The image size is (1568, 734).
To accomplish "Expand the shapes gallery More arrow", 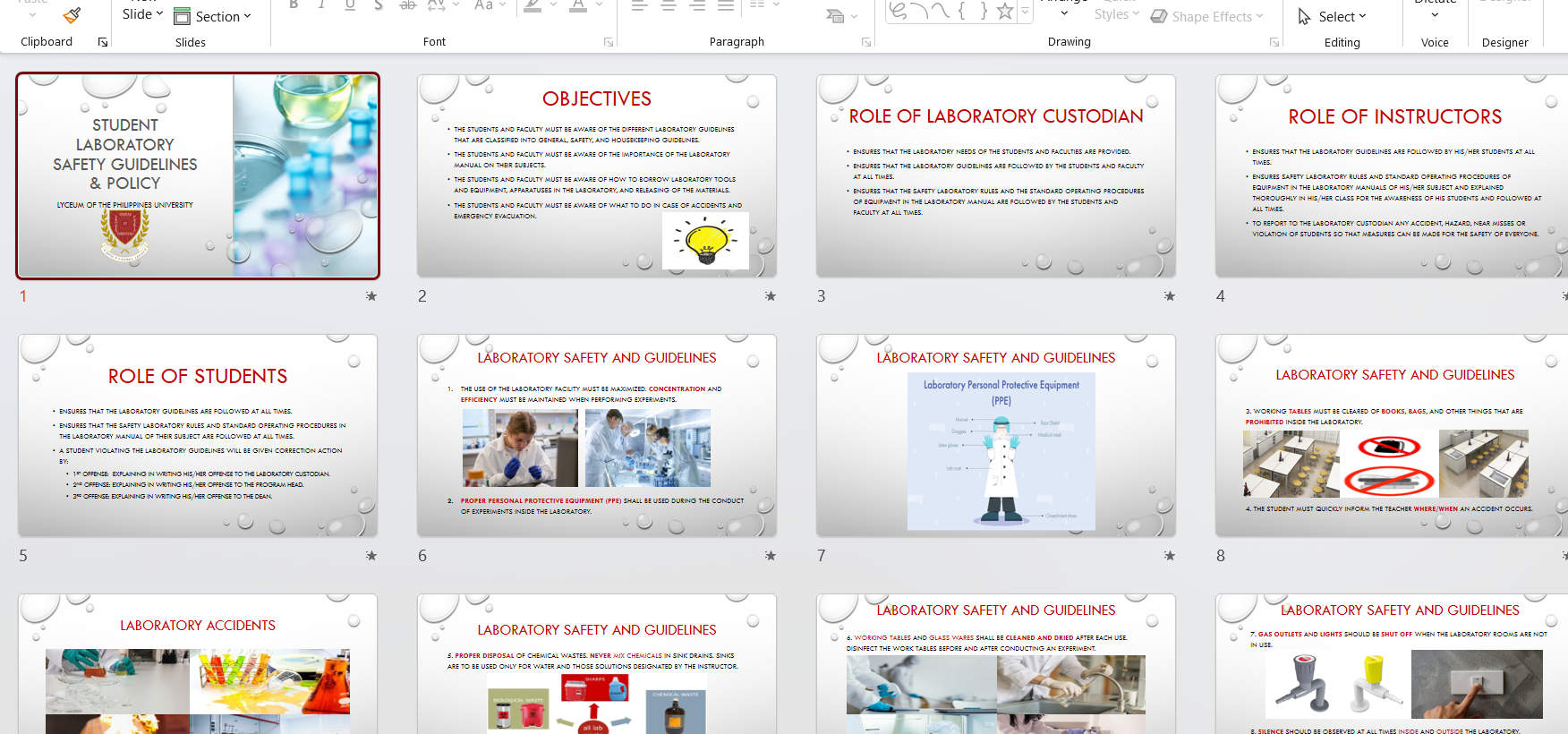I will click(x=1026, y=11).
